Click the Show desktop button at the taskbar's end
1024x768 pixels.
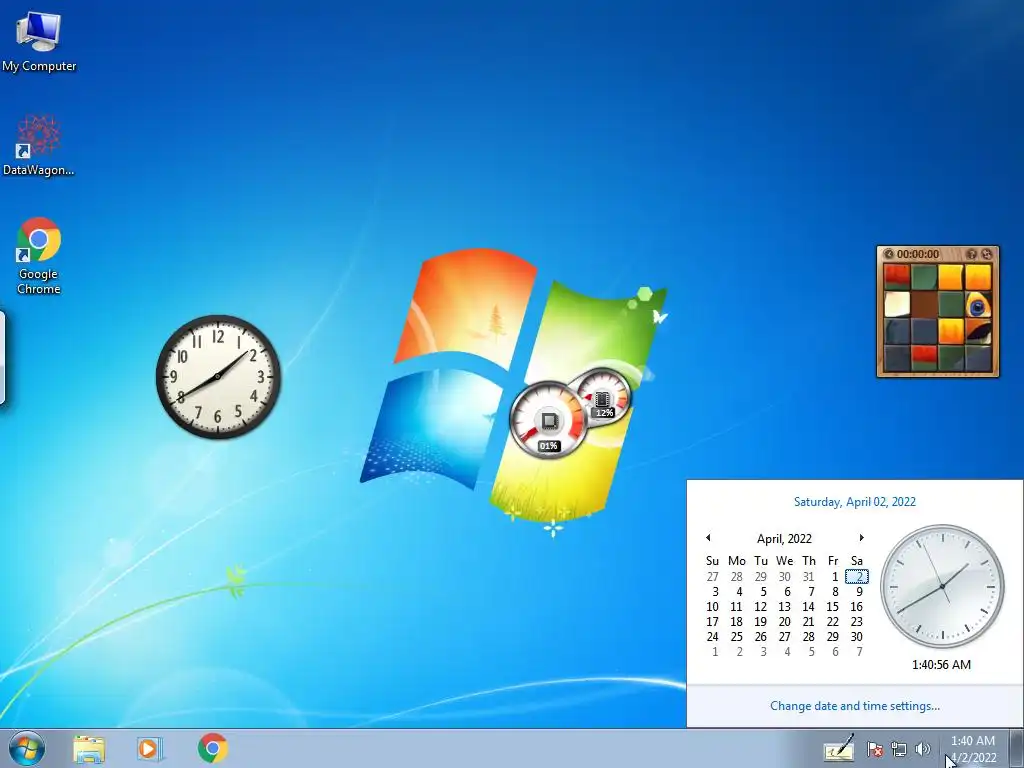coord(1016,748)
